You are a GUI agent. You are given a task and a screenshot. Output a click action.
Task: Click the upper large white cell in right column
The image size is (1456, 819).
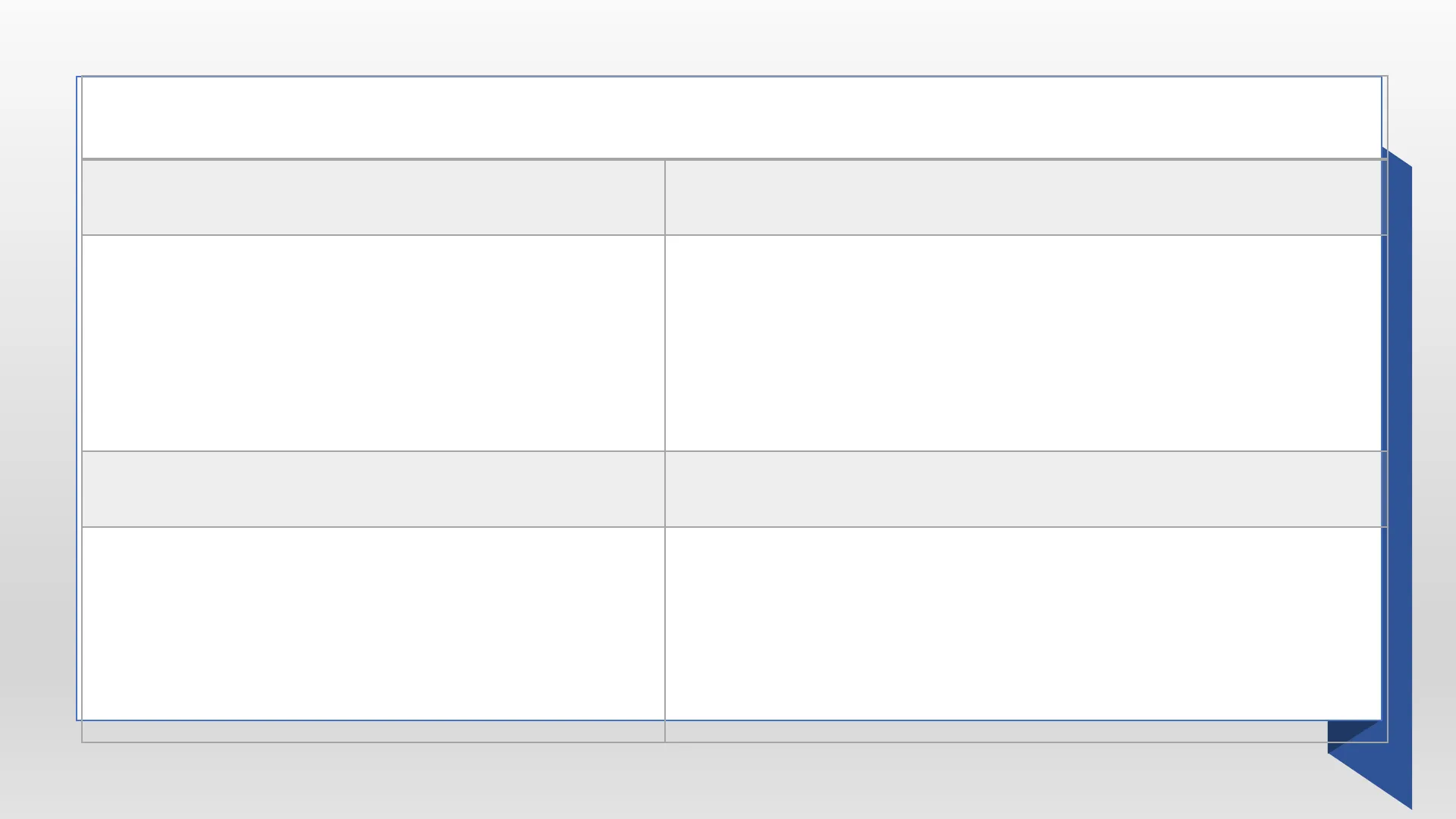(1024, 343)
